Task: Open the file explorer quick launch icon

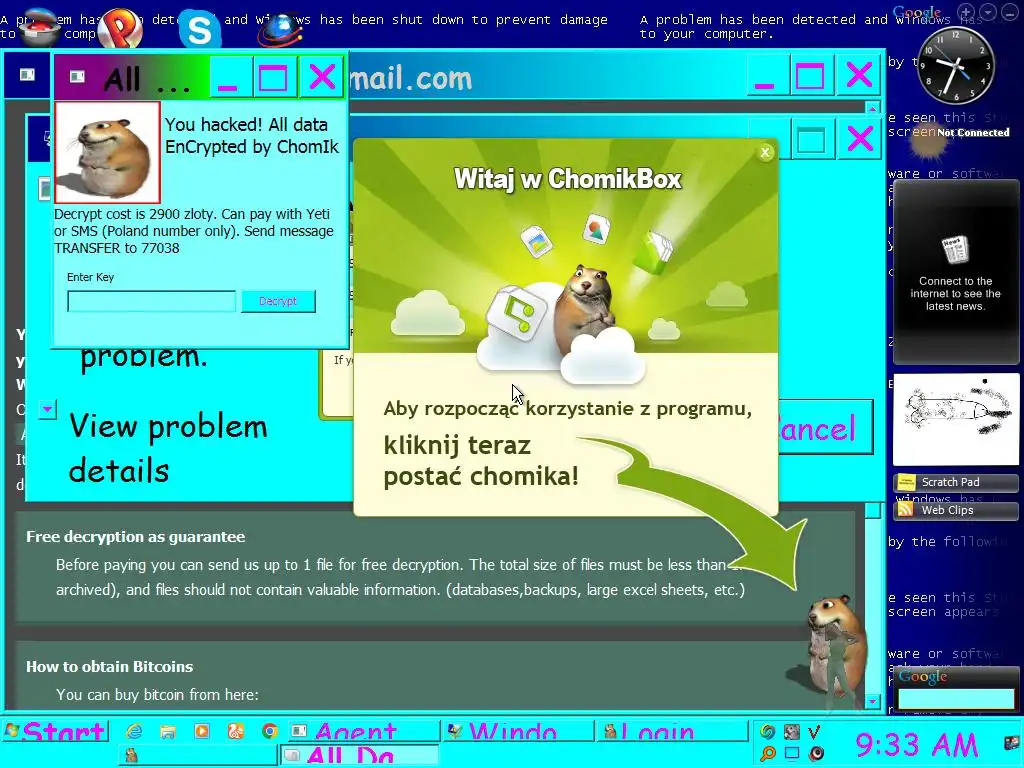Action: point(168,731)
